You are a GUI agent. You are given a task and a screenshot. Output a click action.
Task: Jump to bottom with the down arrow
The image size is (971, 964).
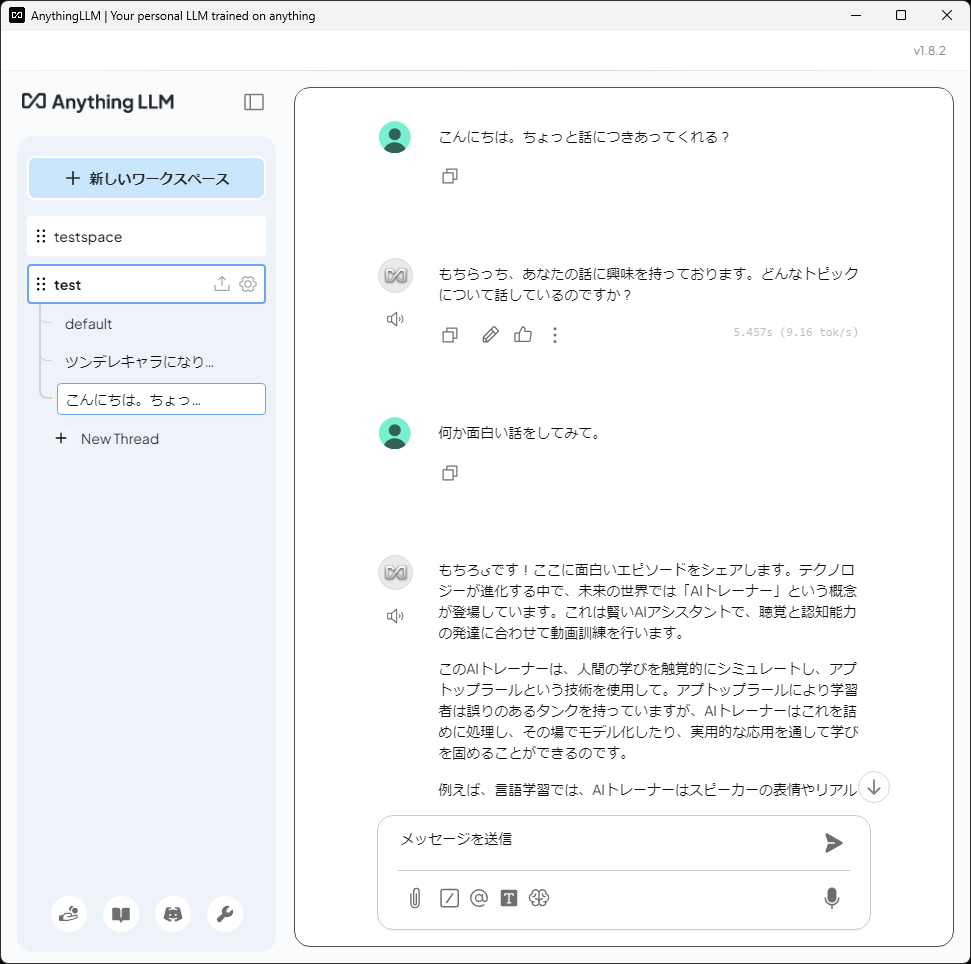click(x=873, y=787)
